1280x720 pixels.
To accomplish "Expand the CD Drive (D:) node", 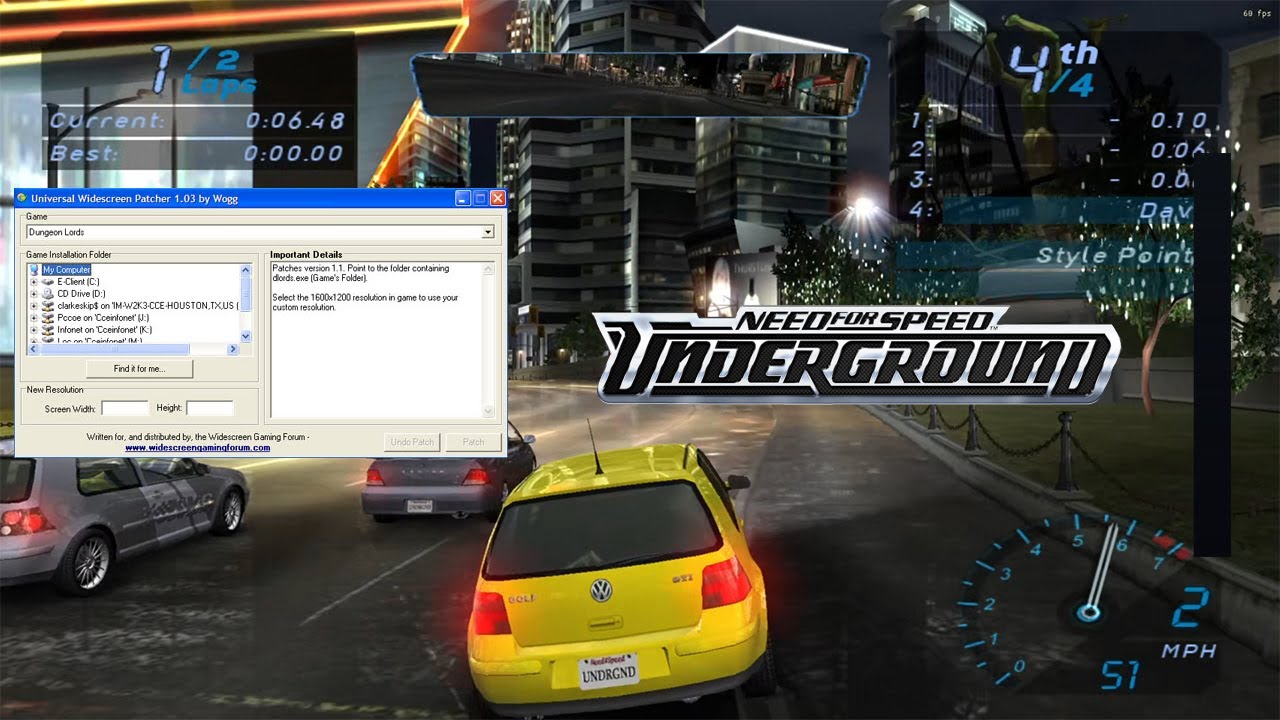I will point(34,294).
